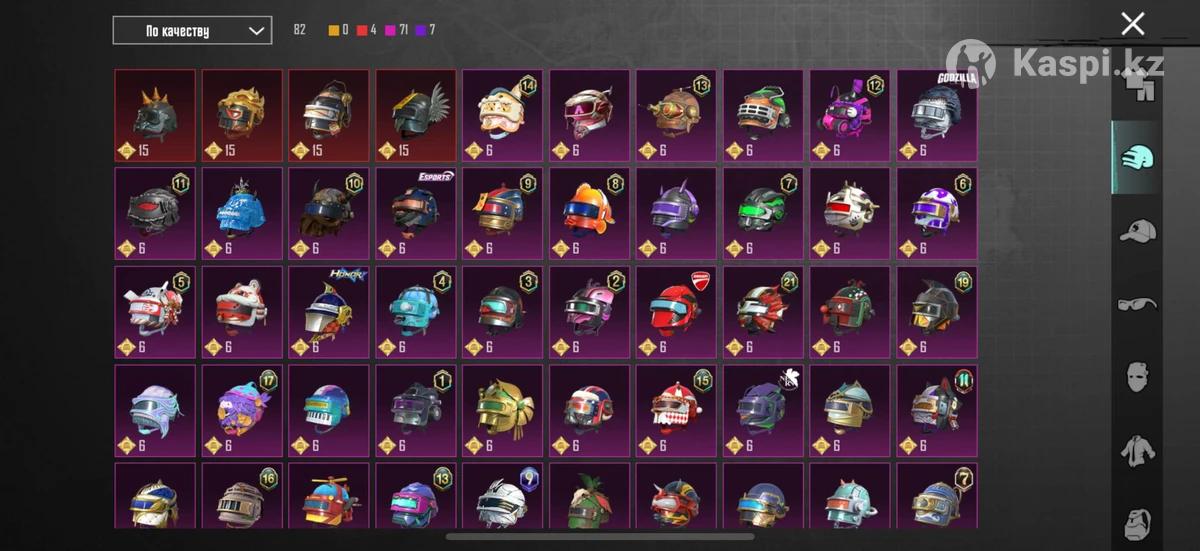Open the sunglasses category icon
This screenshot has height=551, width=1200.
(x=1137, y=303)
